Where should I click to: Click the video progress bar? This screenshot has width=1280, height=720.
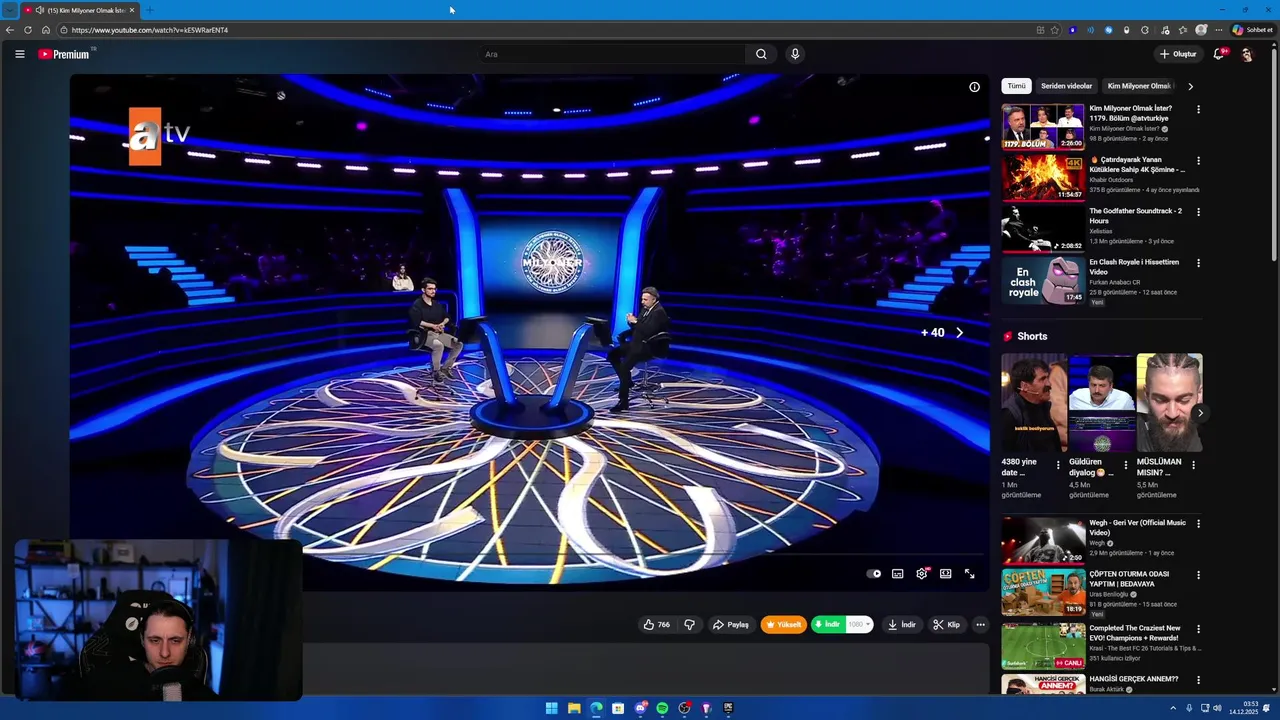click(x=529, y=556)
